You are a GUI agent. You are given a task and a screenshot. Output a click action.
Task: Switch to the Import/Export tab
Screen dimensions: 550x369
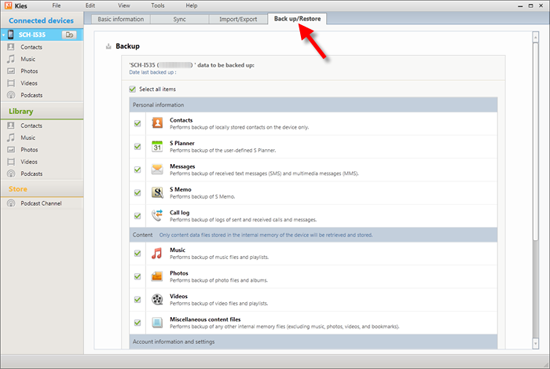[x=238, y=19]
